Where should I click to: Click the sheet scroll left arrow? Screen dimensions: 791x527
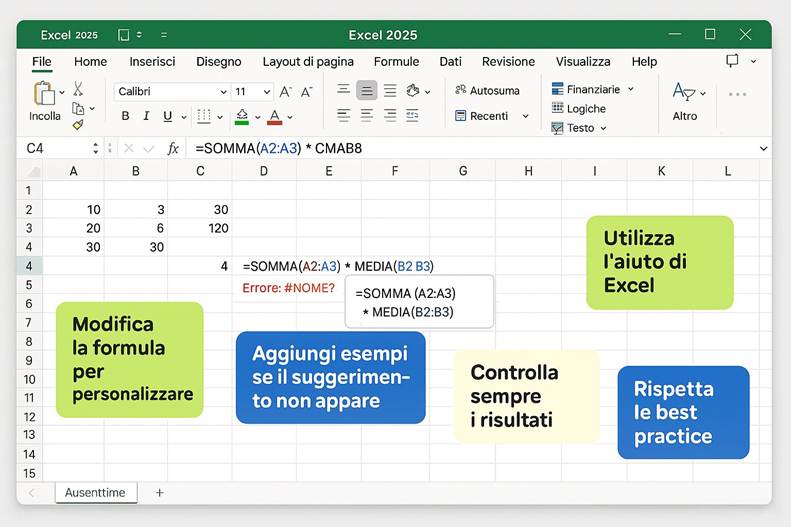(x=32, y=493)
